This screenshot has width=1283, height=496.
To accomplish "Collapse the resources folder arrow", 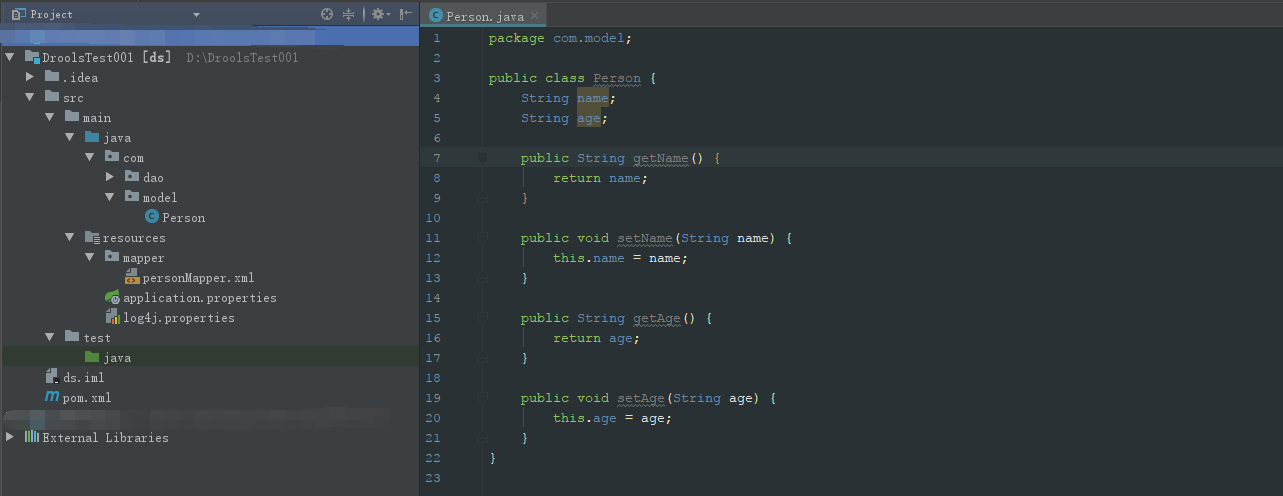I will 70,237.
